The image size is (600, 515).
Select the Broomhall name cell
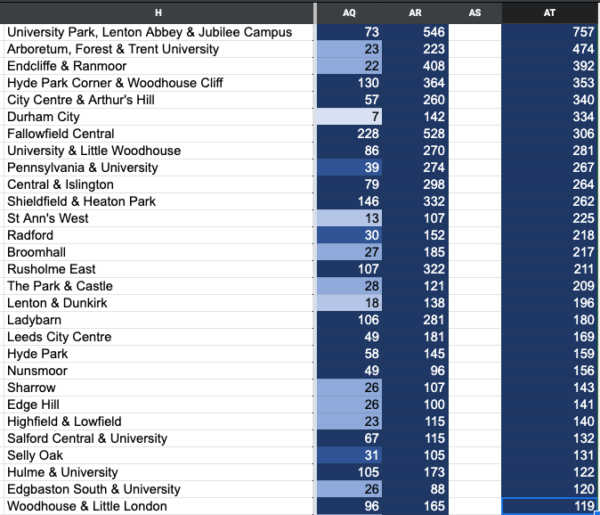tap(158, 252)
